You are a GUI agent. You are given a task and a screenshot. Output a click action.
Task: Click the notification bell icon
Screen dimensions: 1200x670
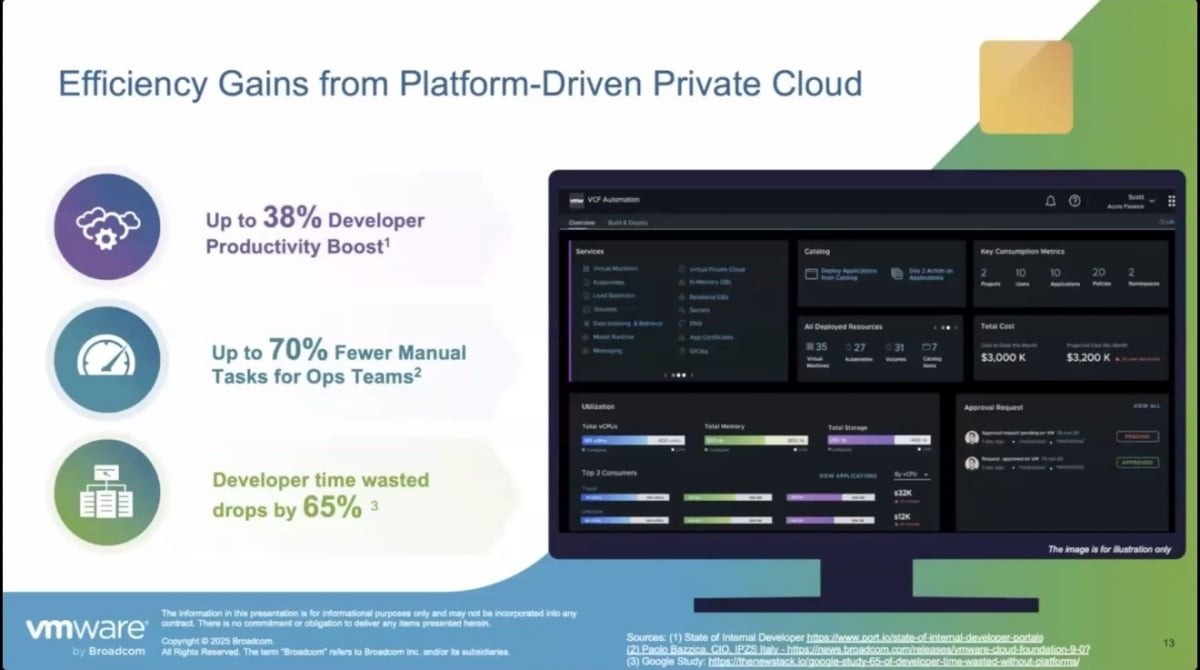coord(1050,201)
